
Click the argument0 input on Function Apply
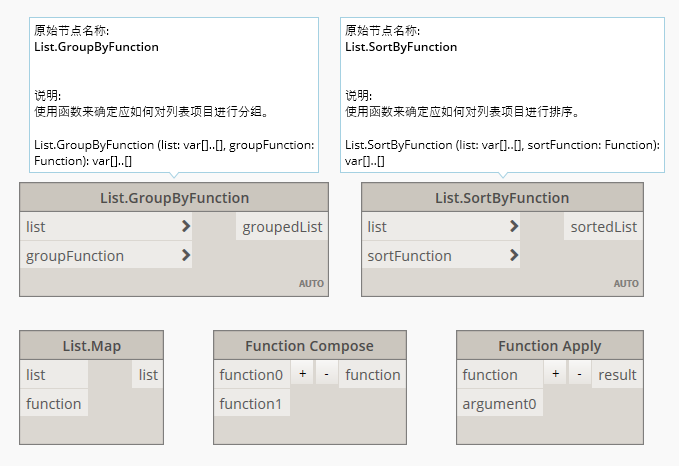(499, 404)
